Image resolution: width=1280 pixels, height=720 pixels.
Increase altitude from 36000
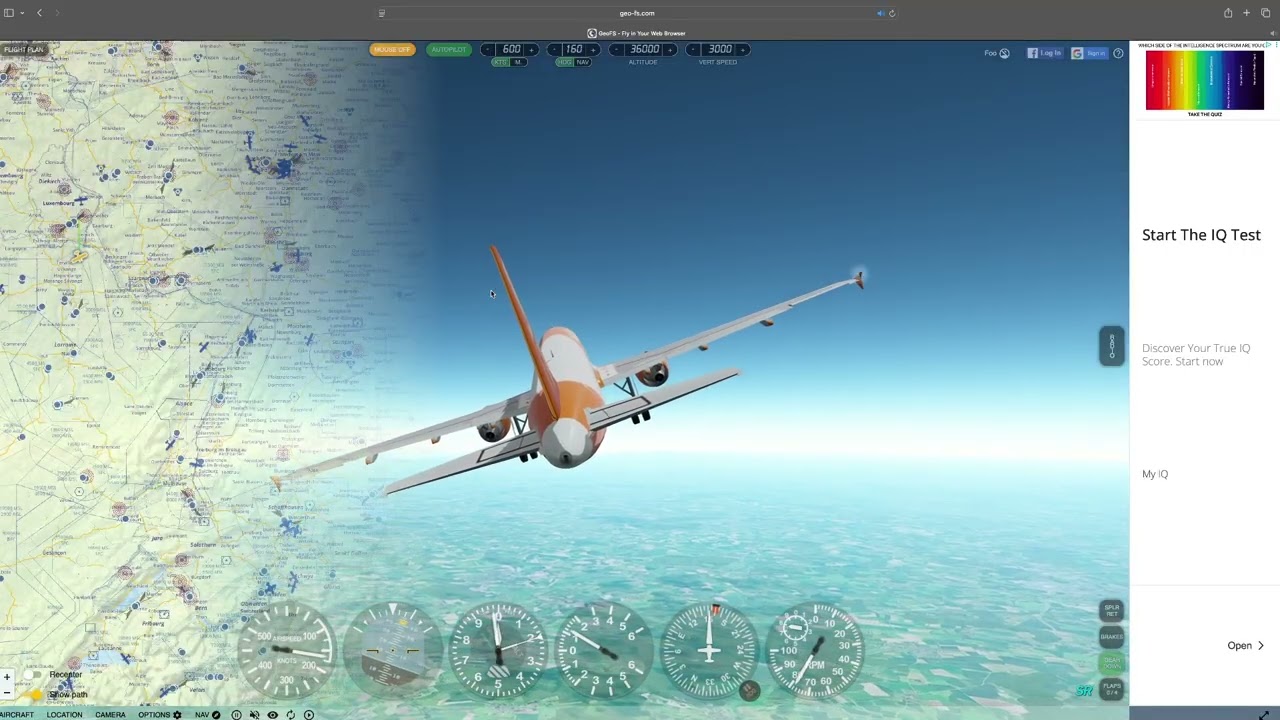tap(670, 49)
